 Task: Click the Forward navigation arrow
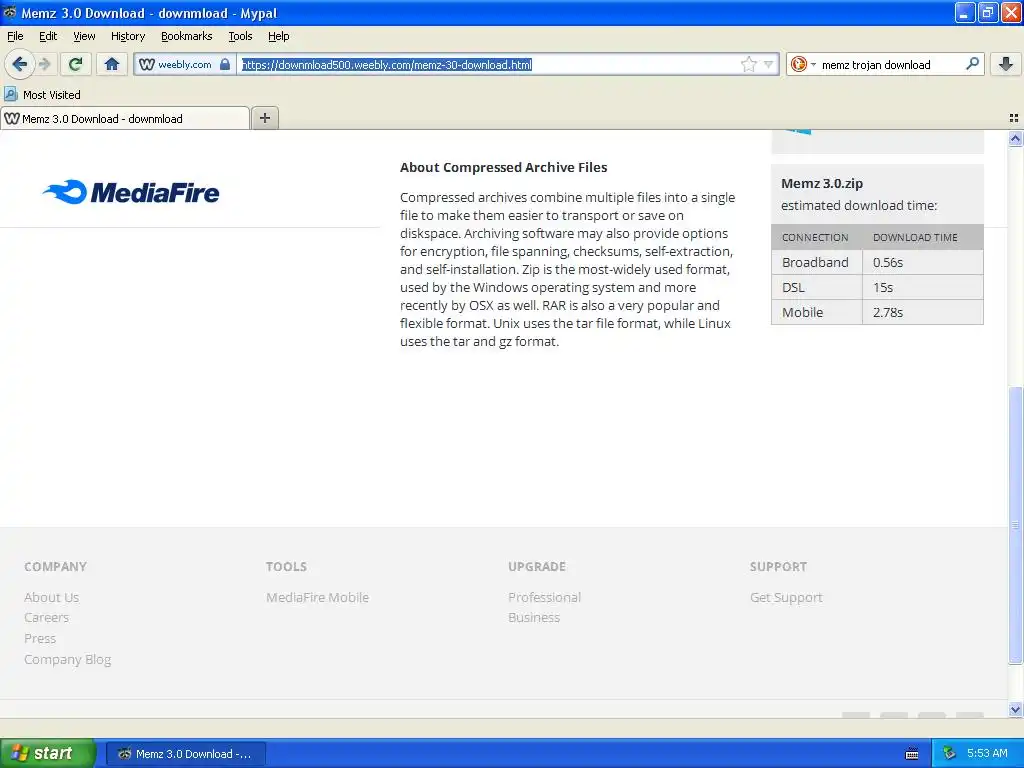(44, 64)
